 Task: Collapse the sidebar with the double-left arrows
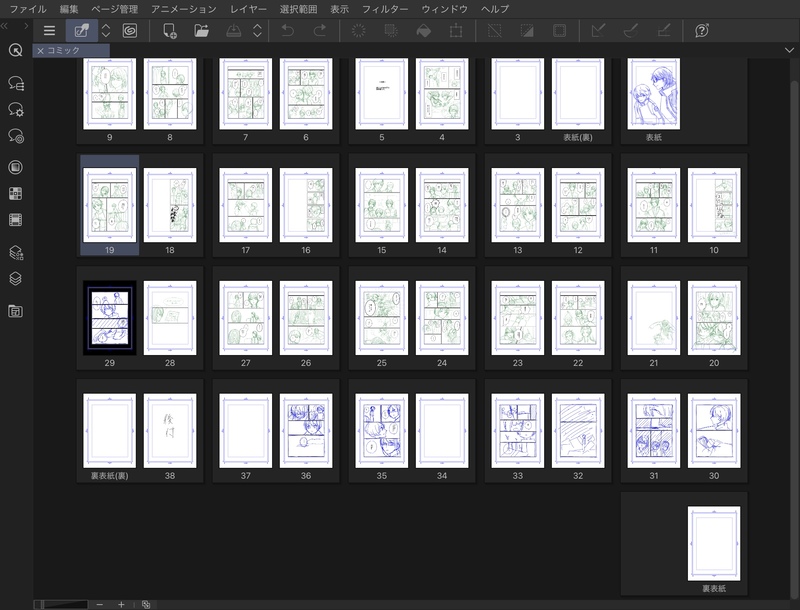click(x=5, y=26)
